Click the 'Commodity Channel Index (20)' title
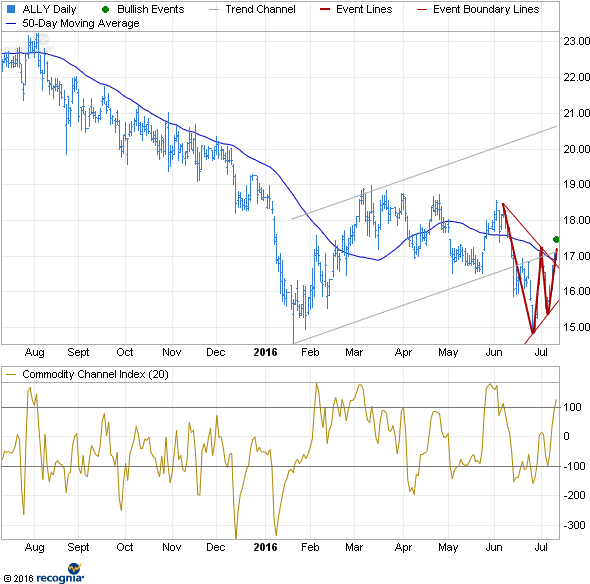This screenshot has height=584, width=590. coord(95,374)
